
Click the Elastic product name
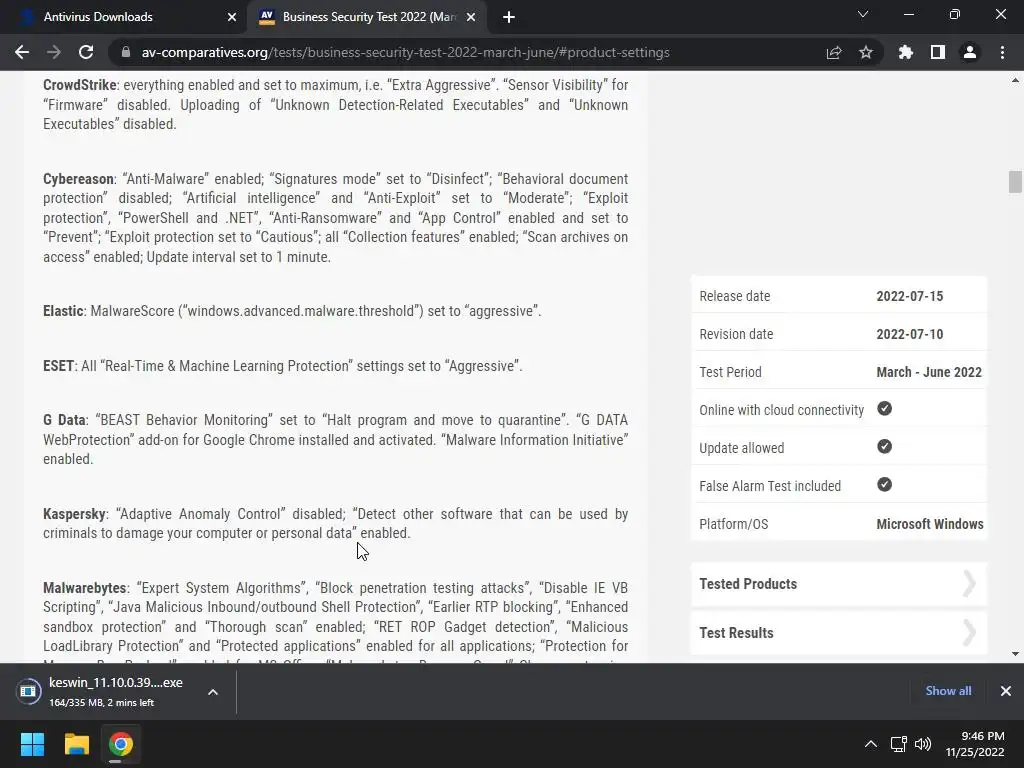tap(63, 311)
